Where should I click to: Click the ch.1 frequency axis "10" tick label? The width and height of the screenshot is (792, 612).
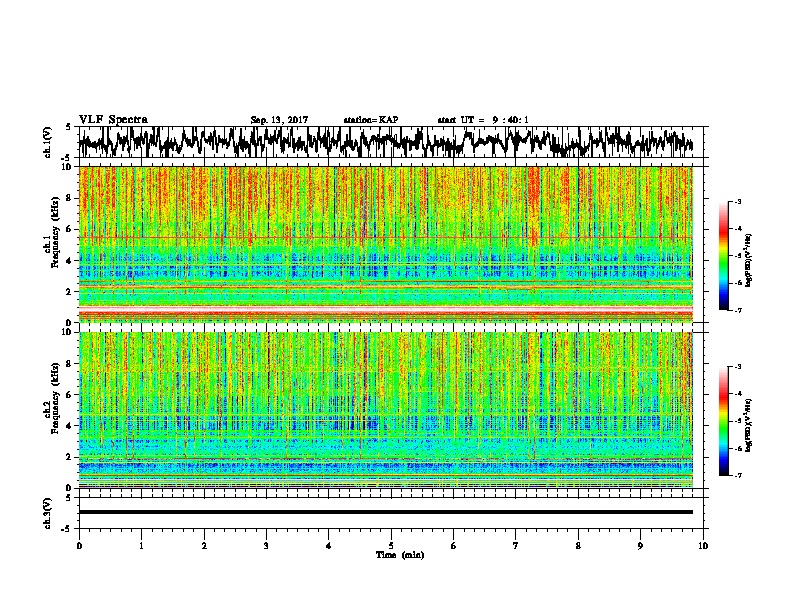pyautogui.click(x=69, y=167)
